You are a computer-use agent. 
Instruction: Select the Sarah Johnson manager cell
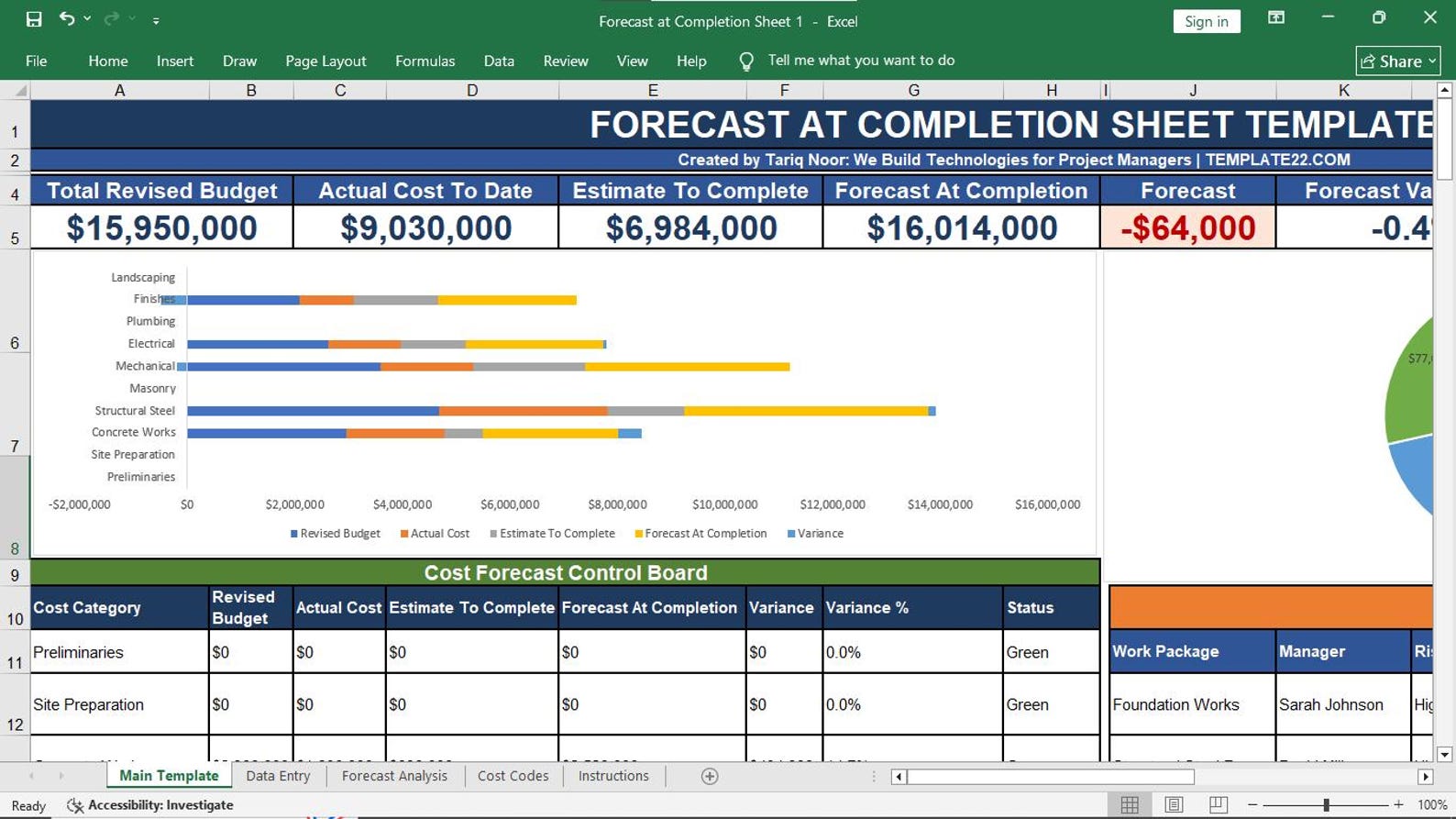[x=1343, y=704]
